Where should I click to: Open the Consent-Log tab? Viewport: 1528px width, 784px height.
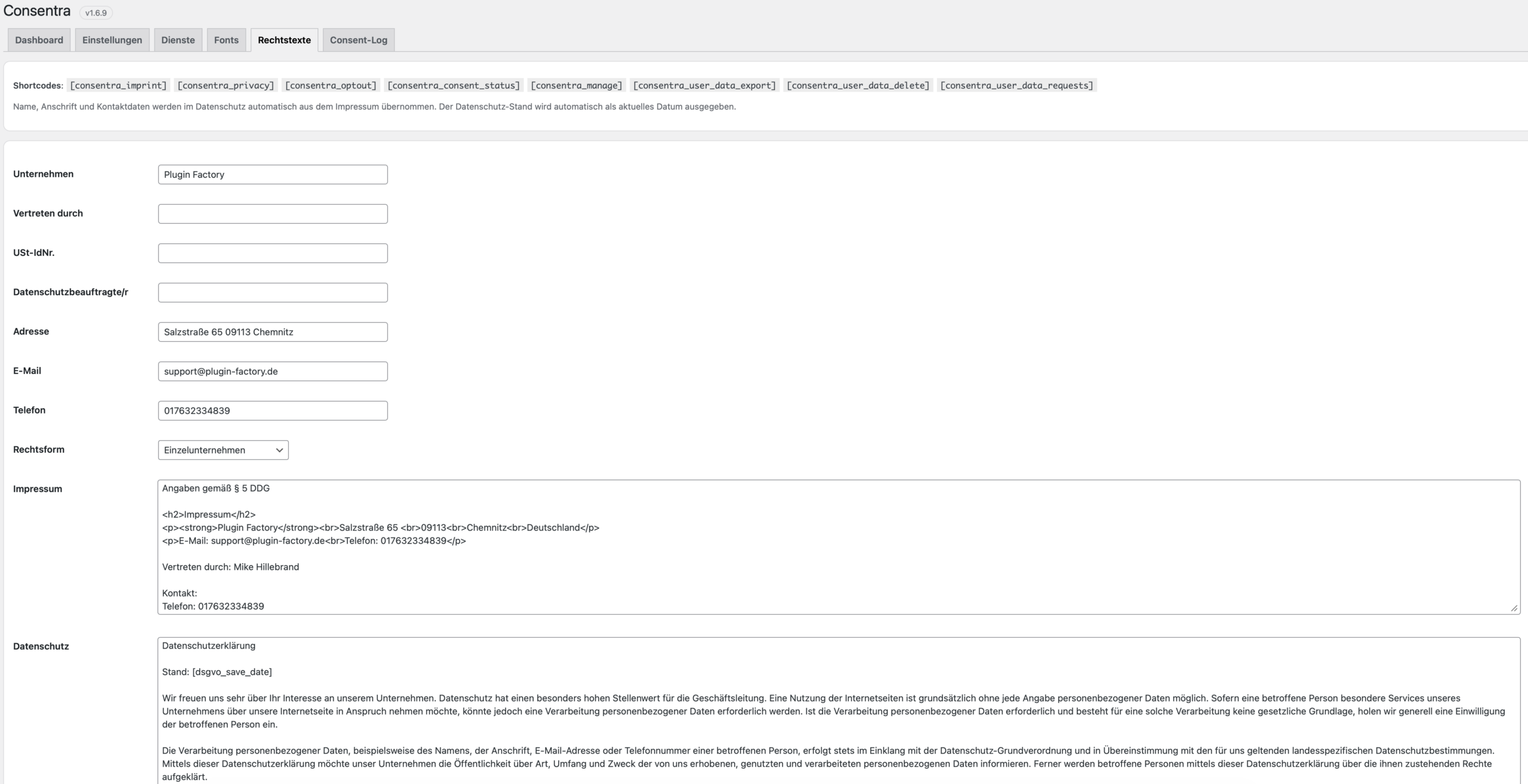click(x=358, y=40)
